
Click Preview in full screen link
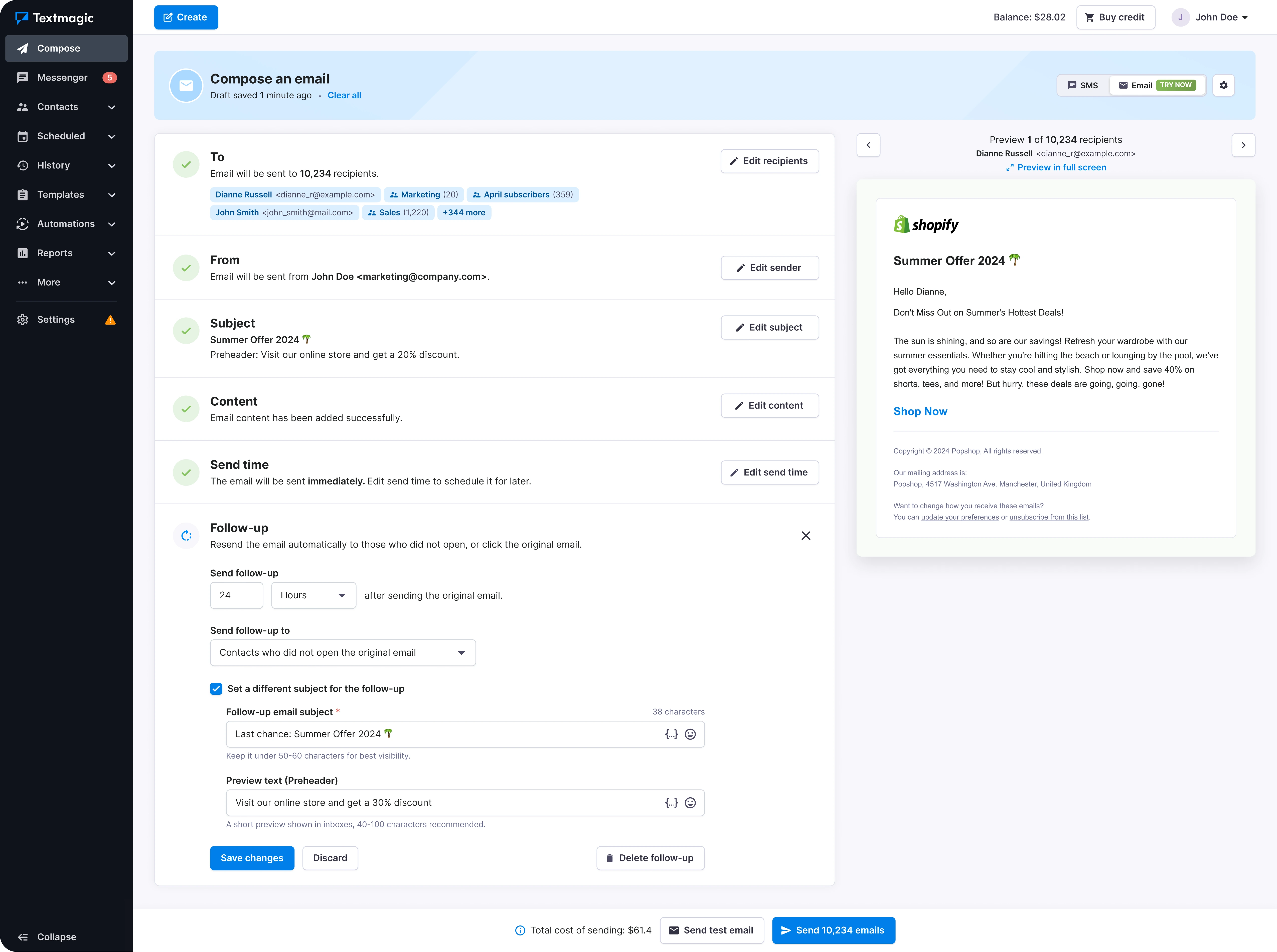[x=1056, y=167]
